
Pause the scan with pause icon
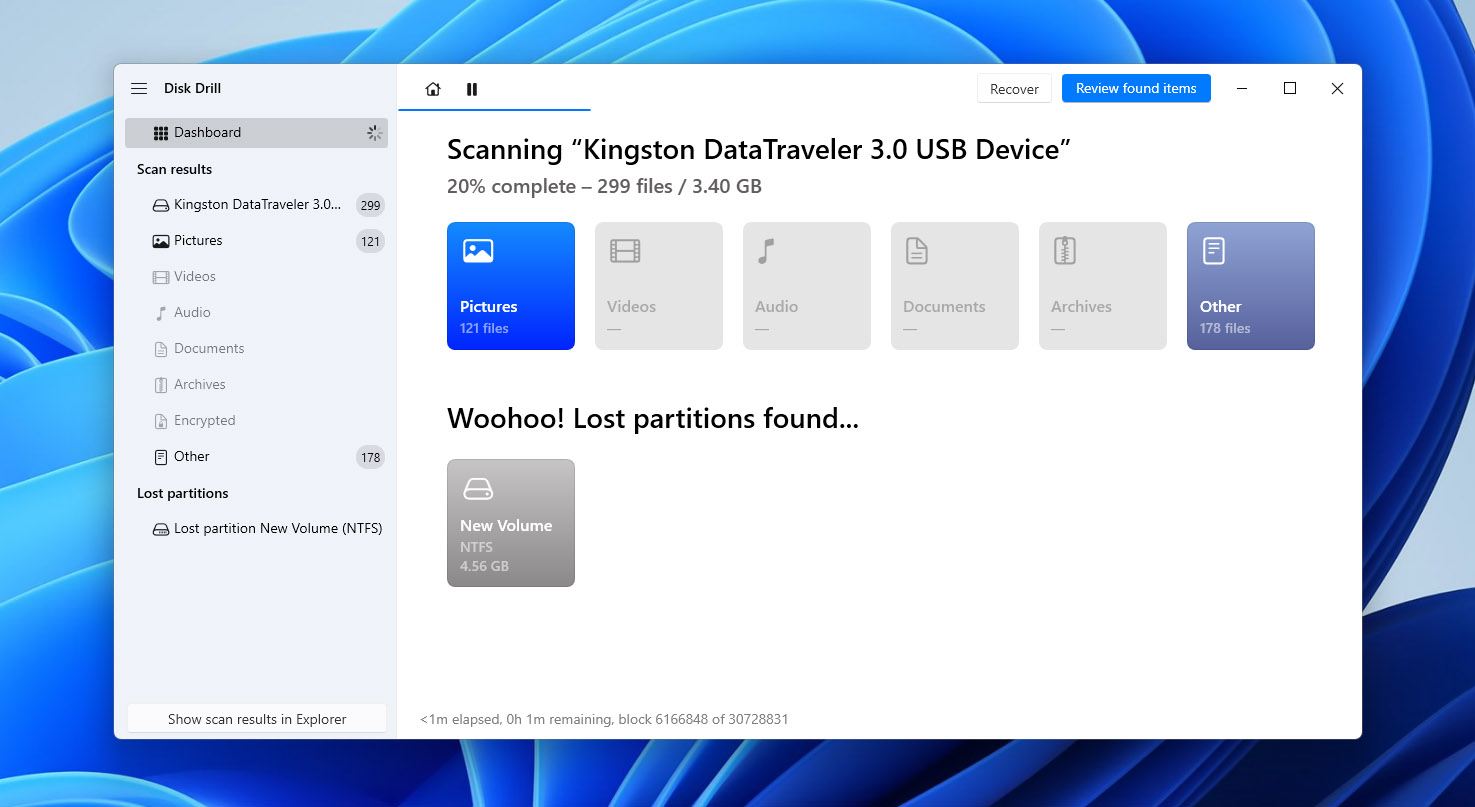pos(472,89)
